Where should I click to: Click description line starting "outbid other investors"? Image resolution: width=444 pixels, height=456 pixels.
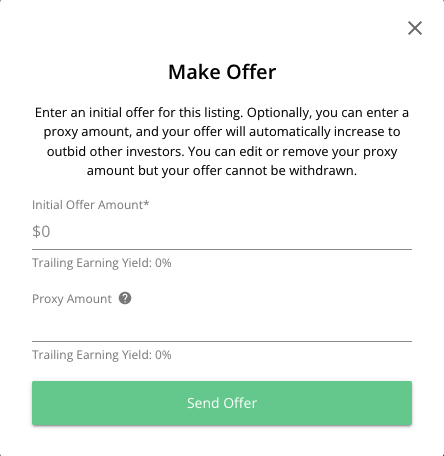tap(222, 152)
